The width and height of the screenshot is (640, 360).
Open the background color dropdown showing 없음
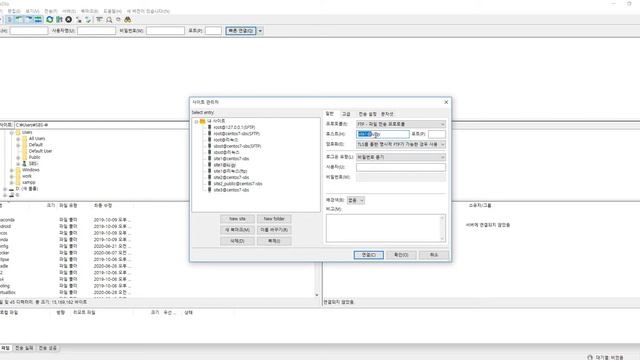(x=356, y=200)
